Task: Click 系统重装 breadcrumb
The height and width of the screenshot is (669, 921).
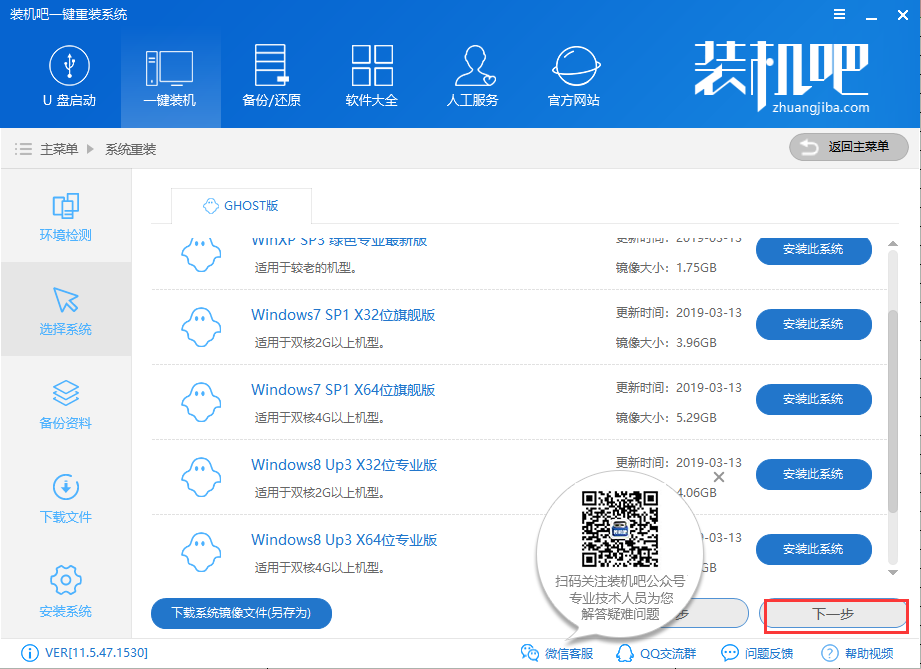Action: pyautogui.click(x=130, y=149)
